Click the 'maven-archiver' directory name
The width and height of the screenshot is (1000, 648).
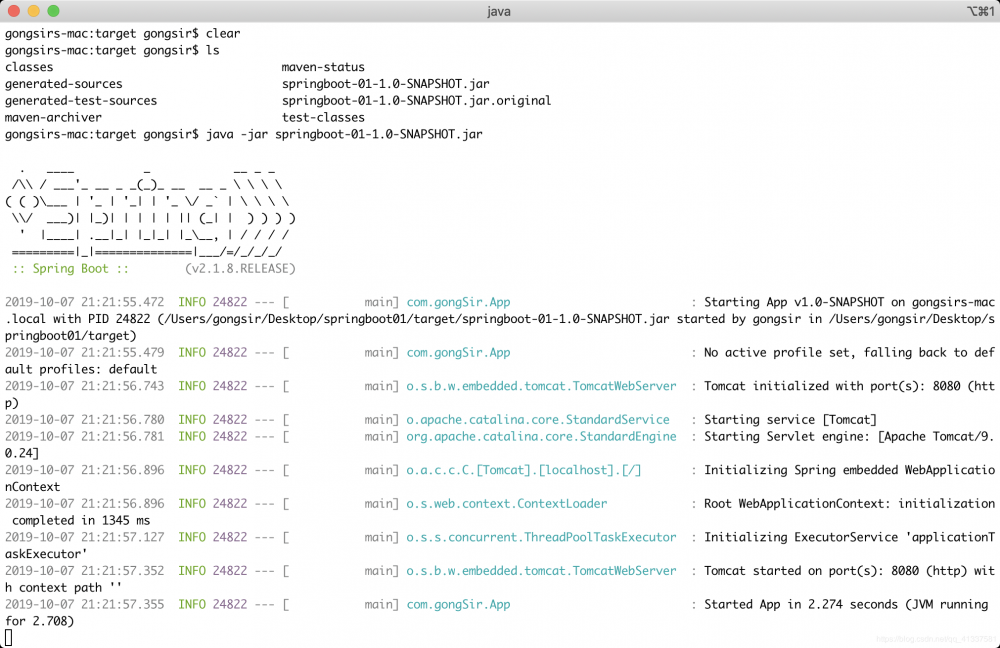pyautogui.click(x=54, y=117)
